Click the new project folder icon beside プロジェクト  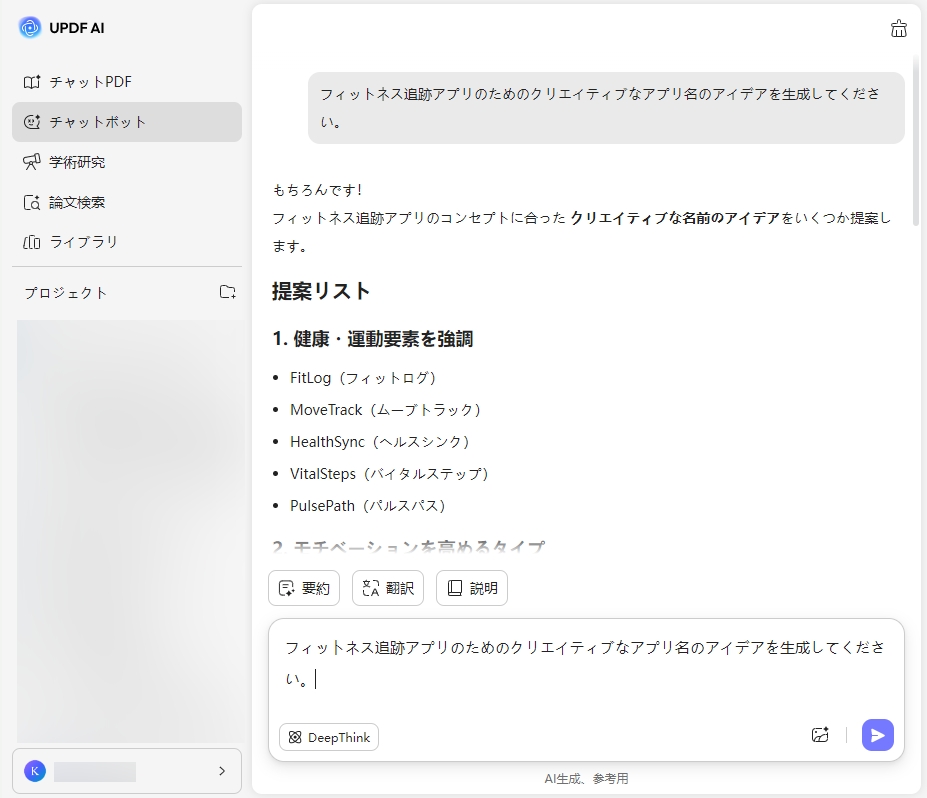(228, 293)
